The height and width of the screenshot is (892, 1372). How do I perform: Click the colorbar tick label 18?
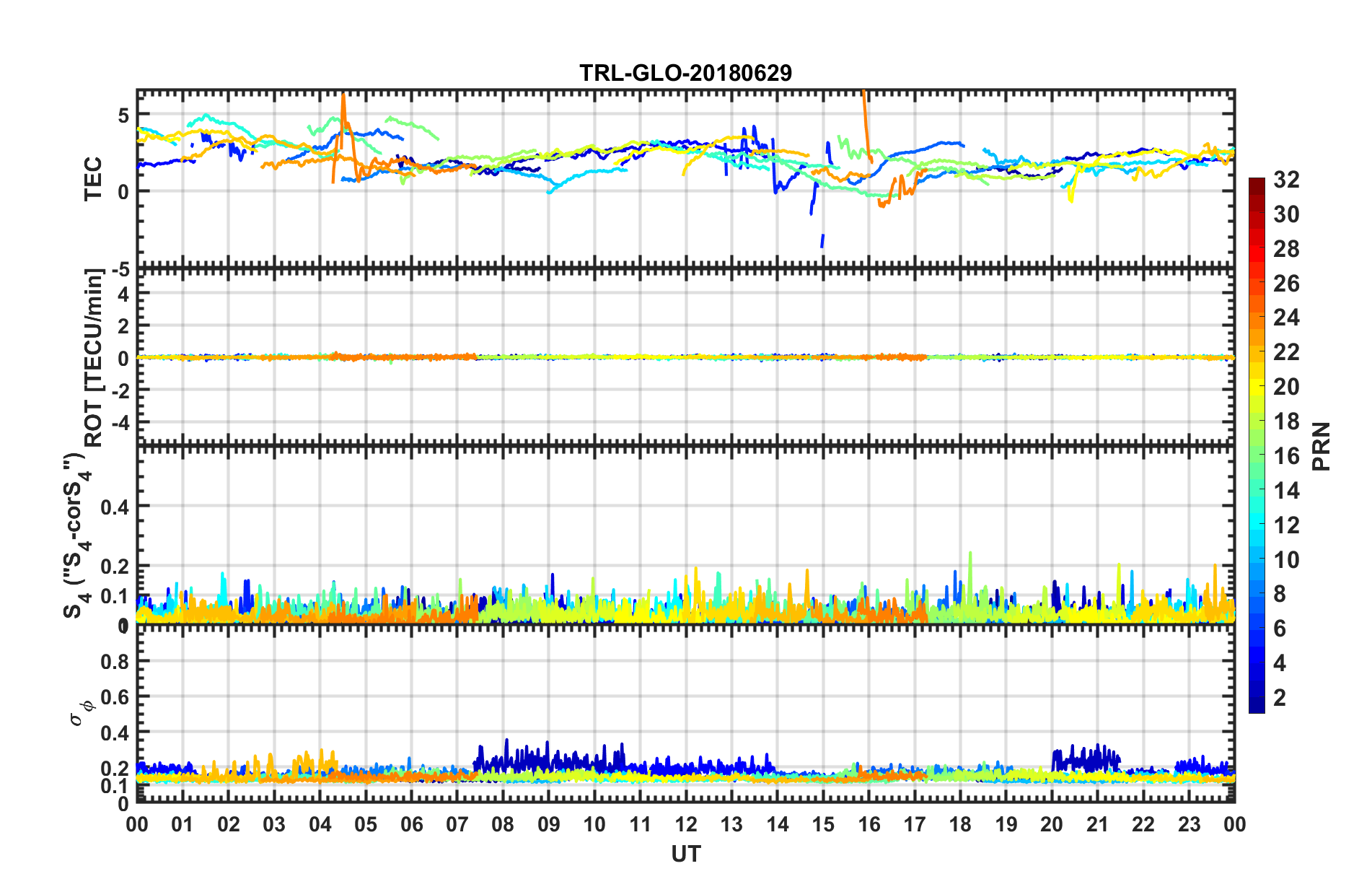[1286, 421]
